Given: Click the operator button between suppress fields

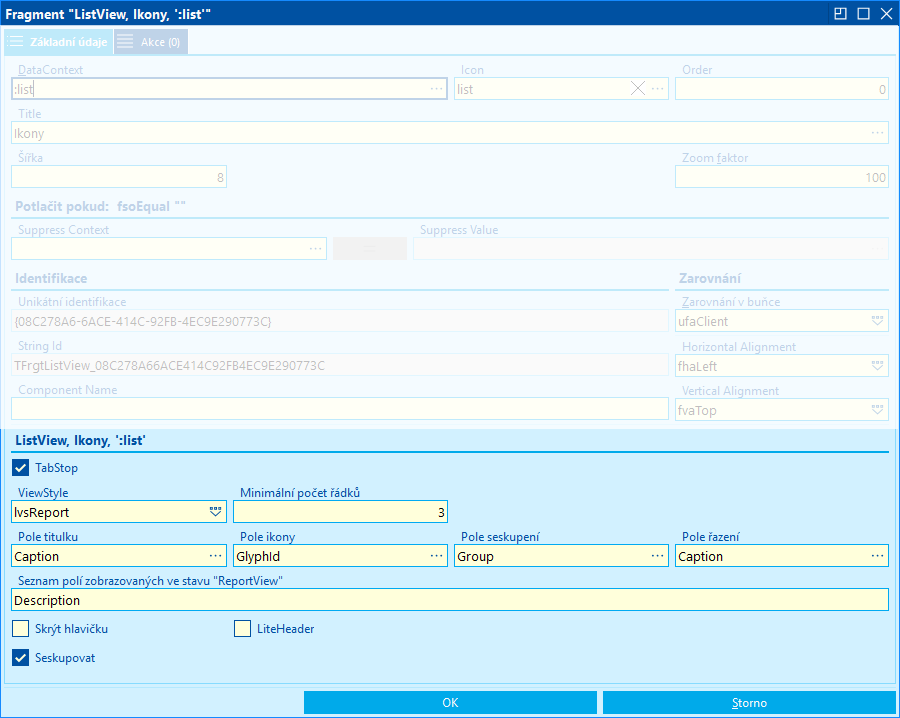Looking at the screenshot, I should click(370, 249).
